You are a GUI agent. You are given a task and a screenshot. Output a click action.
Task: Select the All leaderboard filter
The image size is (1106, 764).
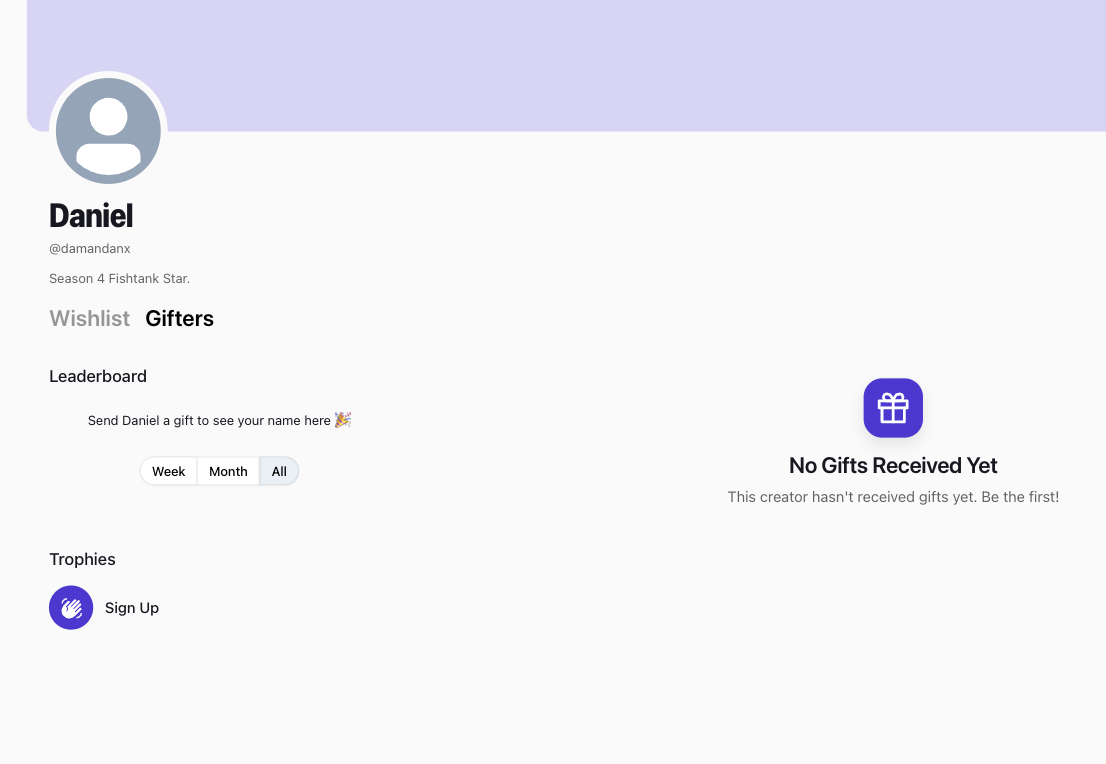pyautogui.click(x=279, y=471)
